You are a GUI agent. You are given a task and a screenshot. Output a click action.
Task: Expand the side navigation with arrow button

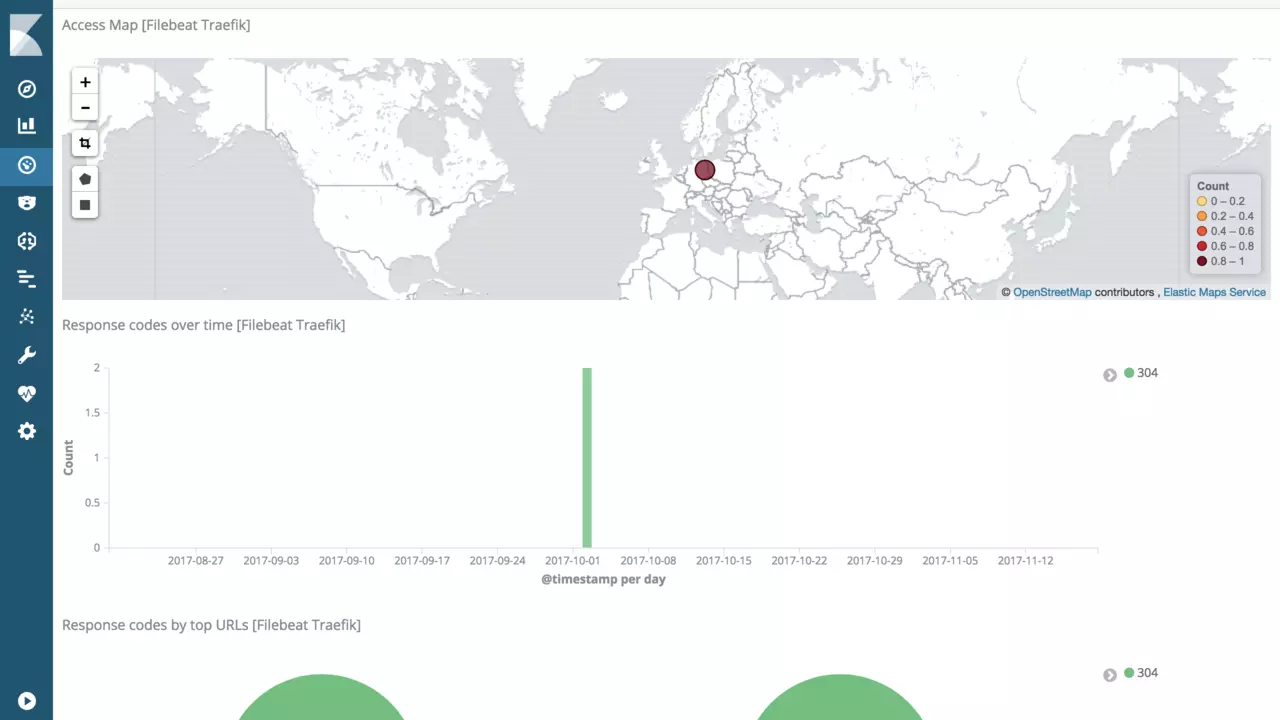pyautogui.click(x=27, y=702)
